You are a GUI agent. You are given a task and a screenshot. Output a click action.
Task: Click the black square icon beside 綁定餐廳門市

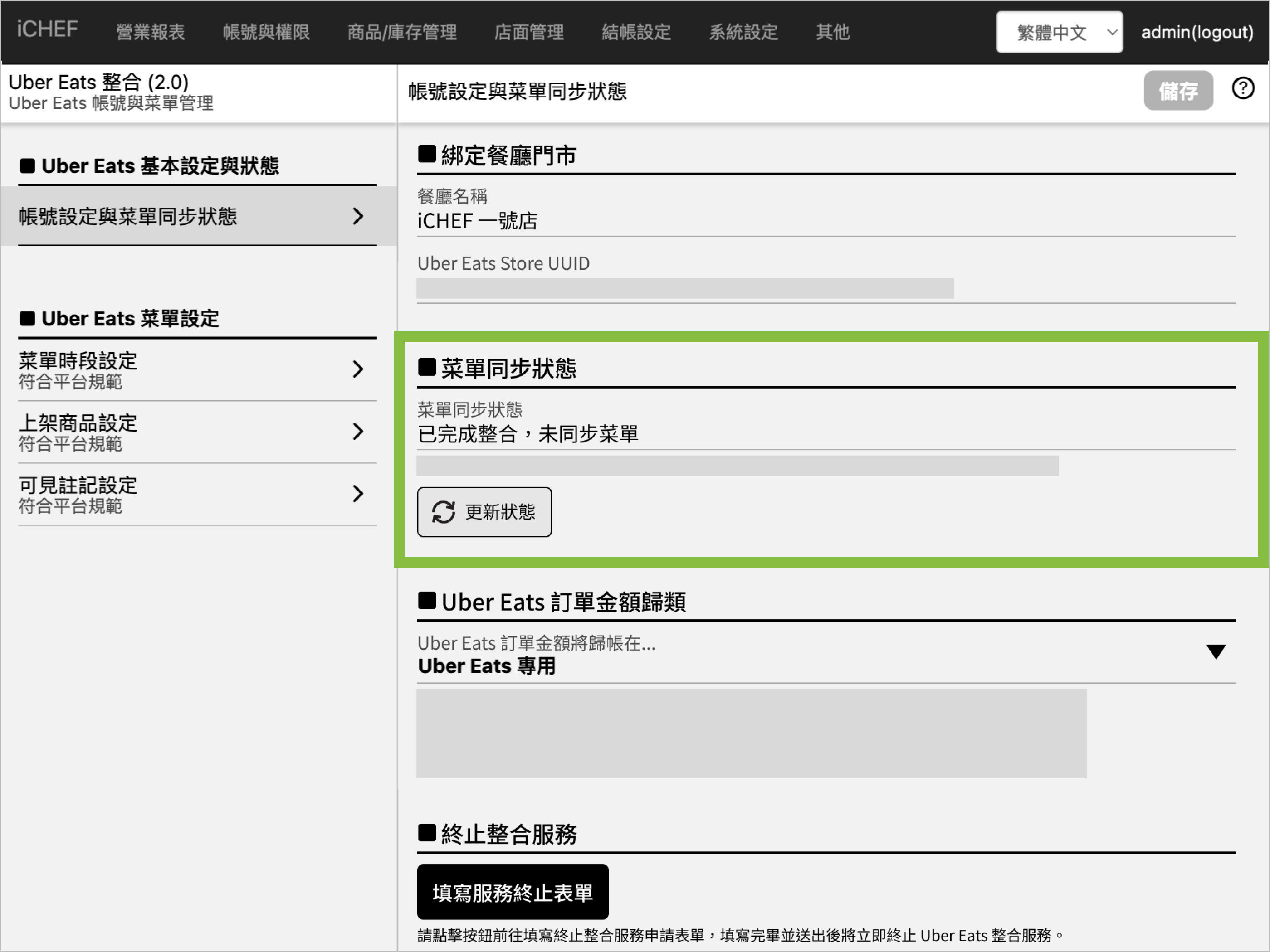(427, 153)
